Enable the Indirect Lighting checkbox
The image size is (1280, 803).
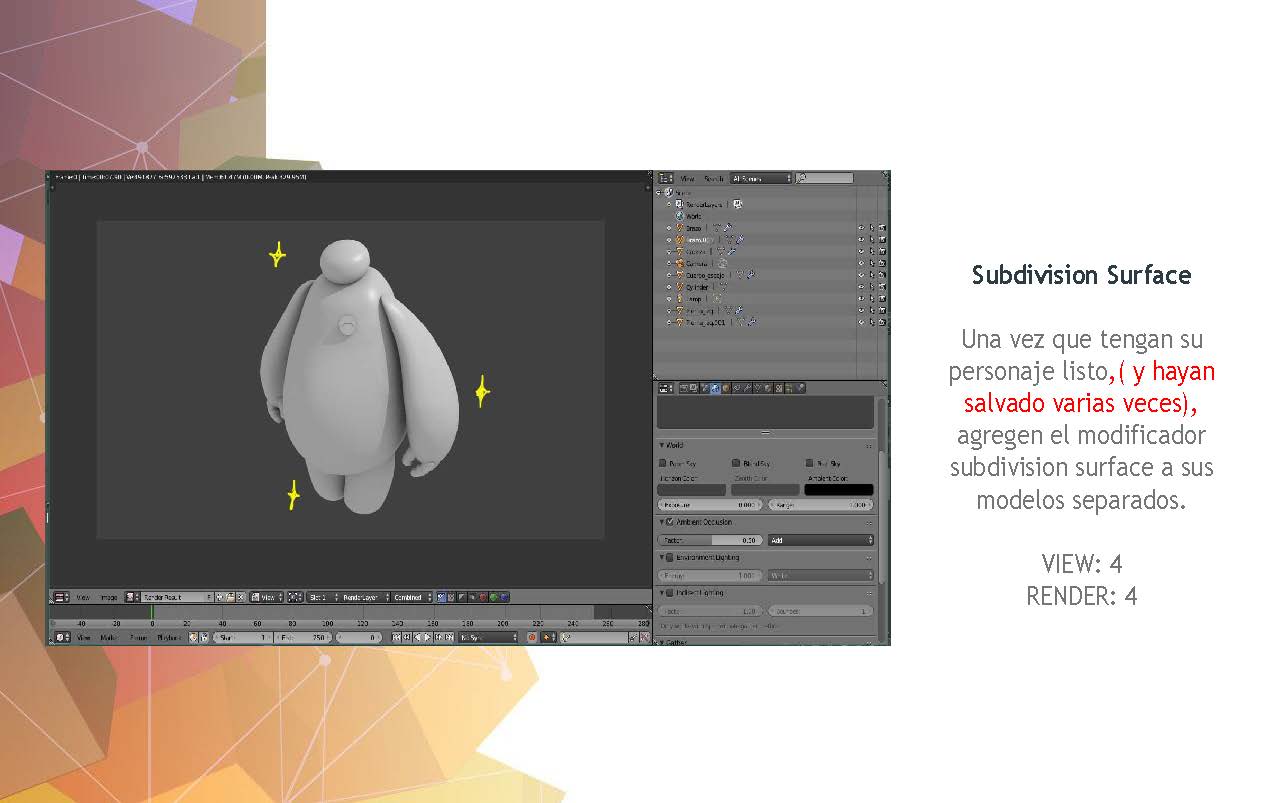[x=670, y=593]
